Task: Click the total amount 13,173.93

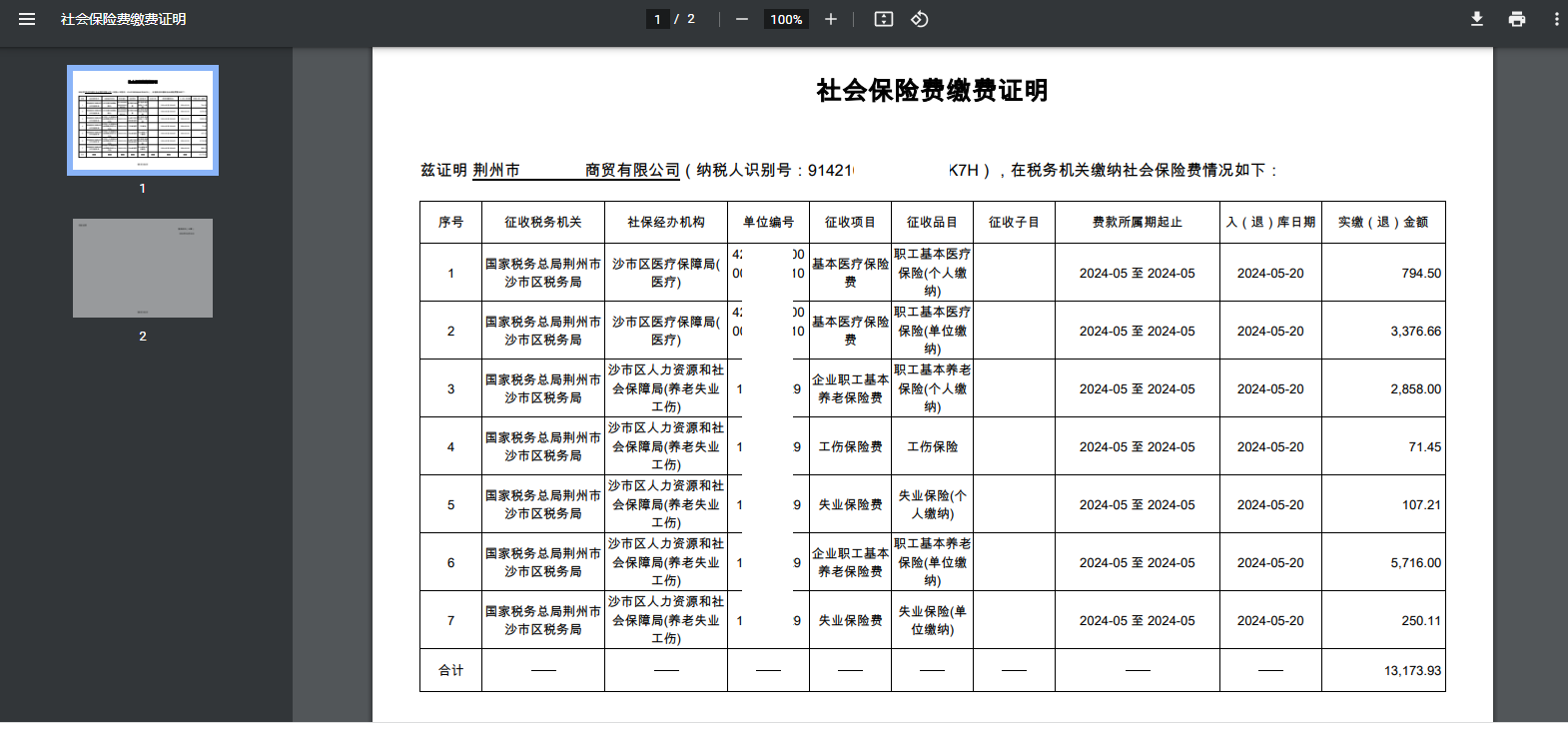Action: click(1413, 670)
